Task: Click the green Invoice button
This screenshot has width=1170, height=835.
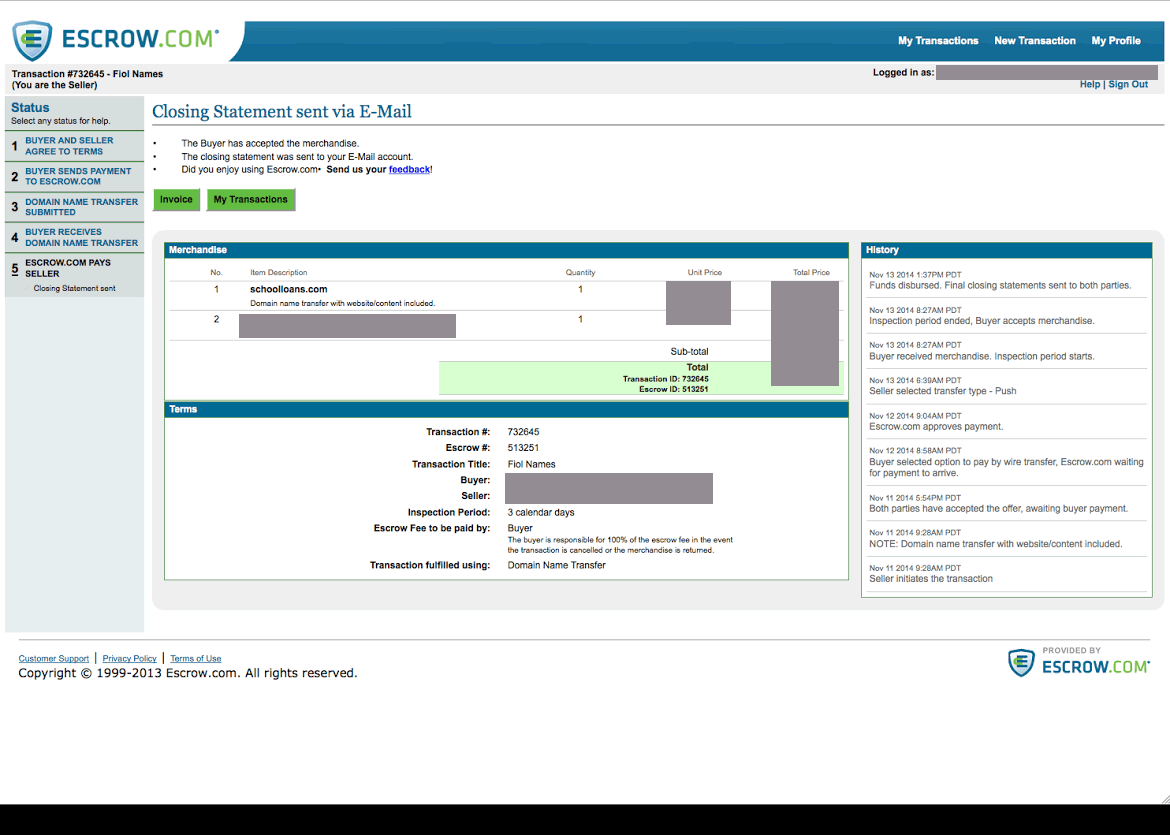Action: 176,199
